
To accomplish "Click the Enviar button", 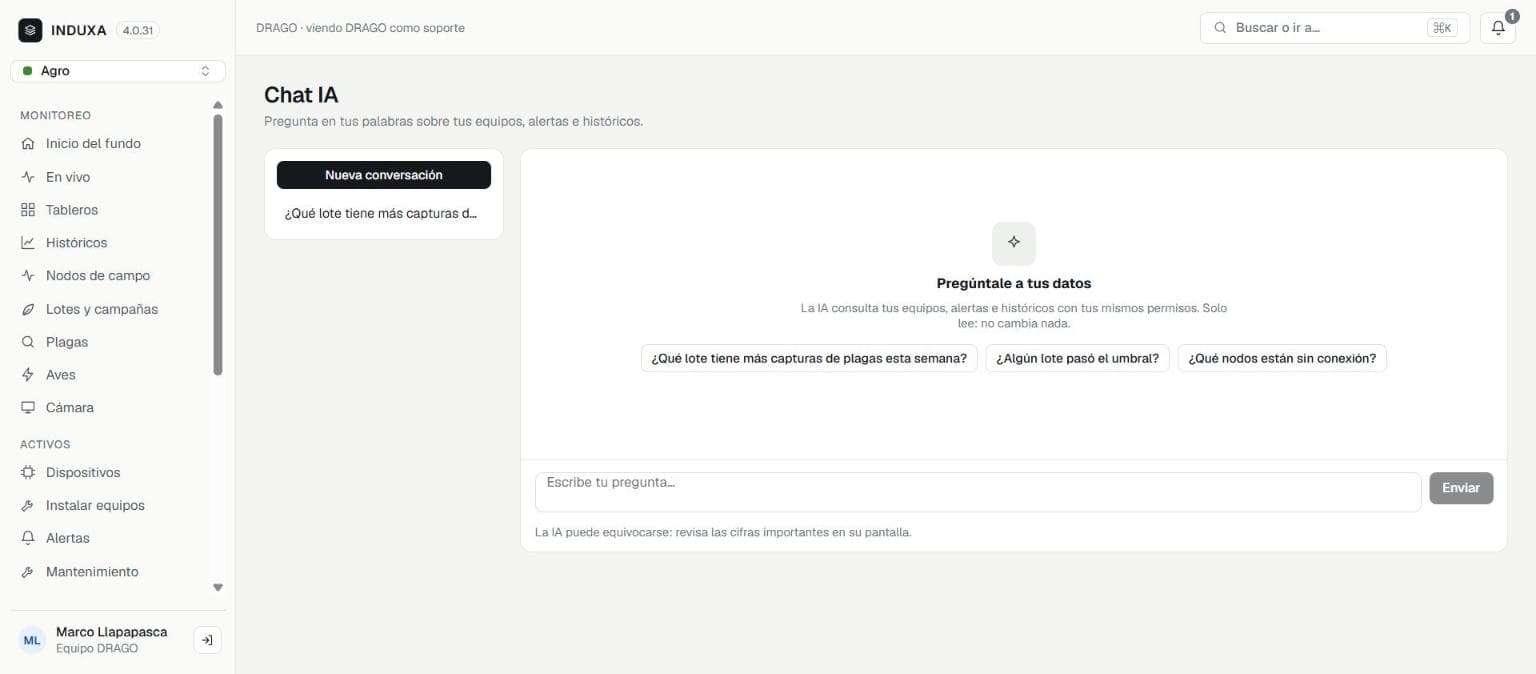I will [1461, 488].
